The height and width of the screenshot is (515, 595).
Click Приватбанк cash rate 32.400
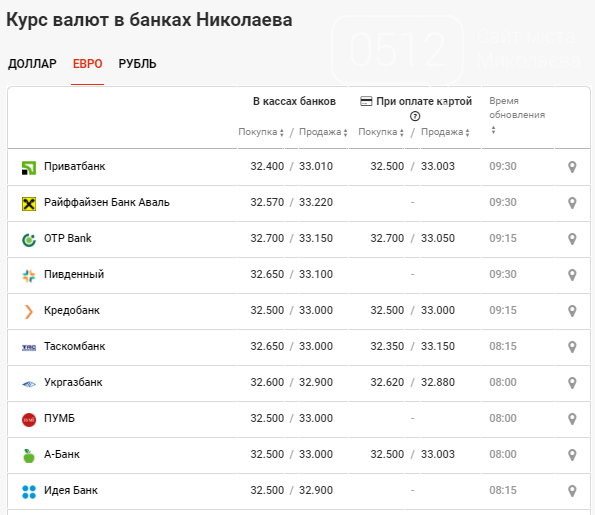pos(267,166)
